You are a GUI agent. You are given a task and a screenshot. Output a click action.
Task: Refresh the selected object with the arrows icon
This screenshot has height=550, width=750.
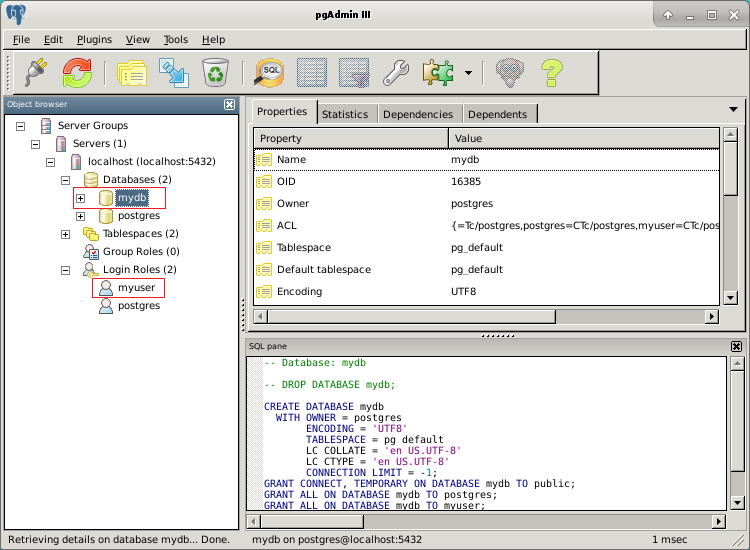(77, 73)
